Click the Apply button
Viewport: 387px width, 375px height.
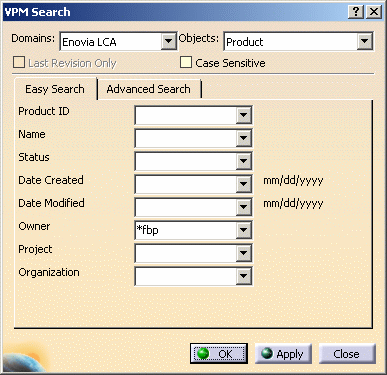pos(283,354)
